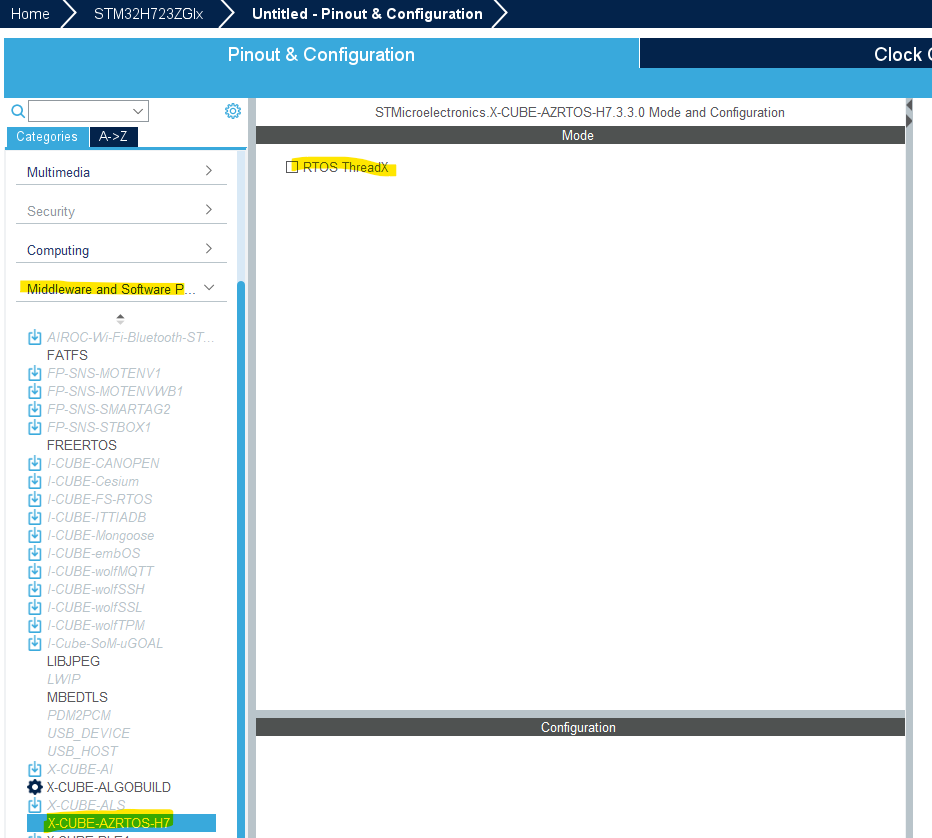932x838 pixels.
Task: Click download icon beside FP-SNS-STBOX1
Action: click(x=35, y=427)
